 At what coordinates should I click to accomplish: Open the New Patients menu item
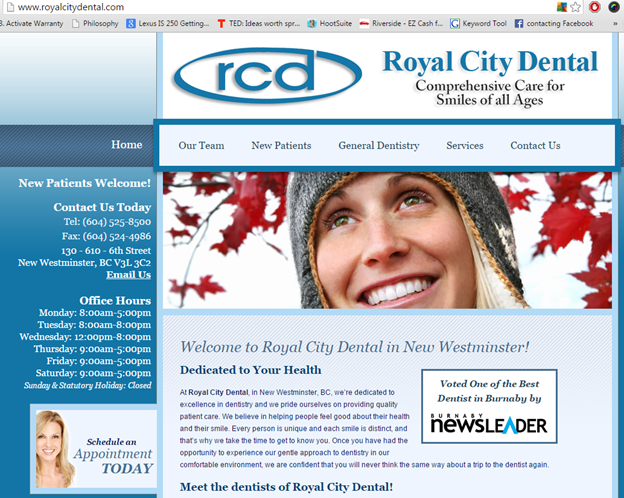pyautogui.click(x=281, y=146)
